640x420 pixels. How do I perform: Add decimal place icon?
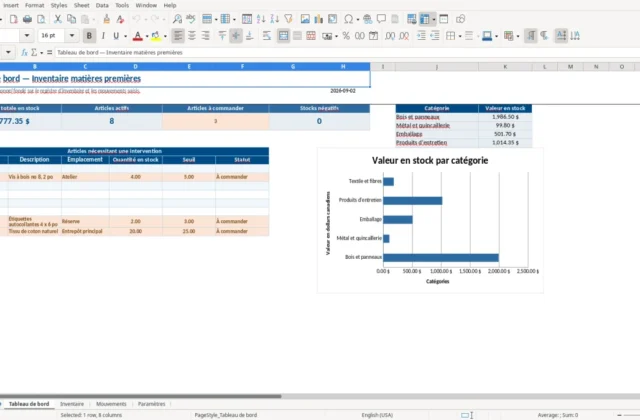coord(390,36)
